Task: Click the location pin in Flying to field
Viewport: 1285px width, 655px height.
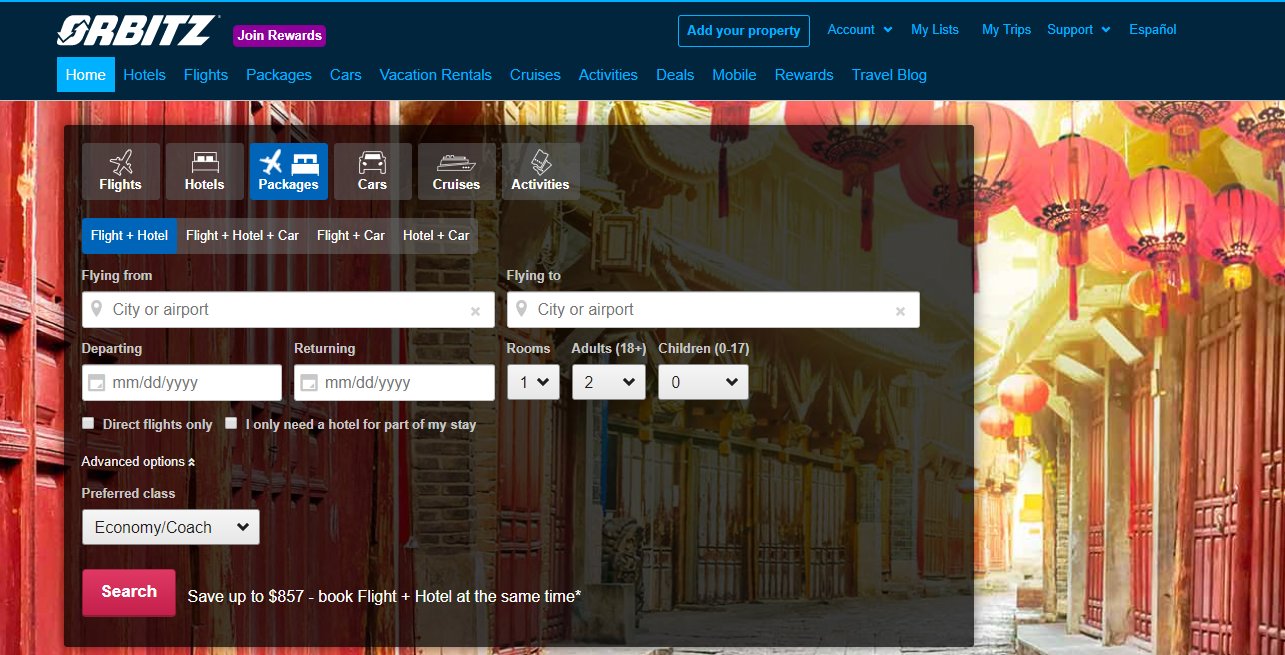Action: click(523, 309)
